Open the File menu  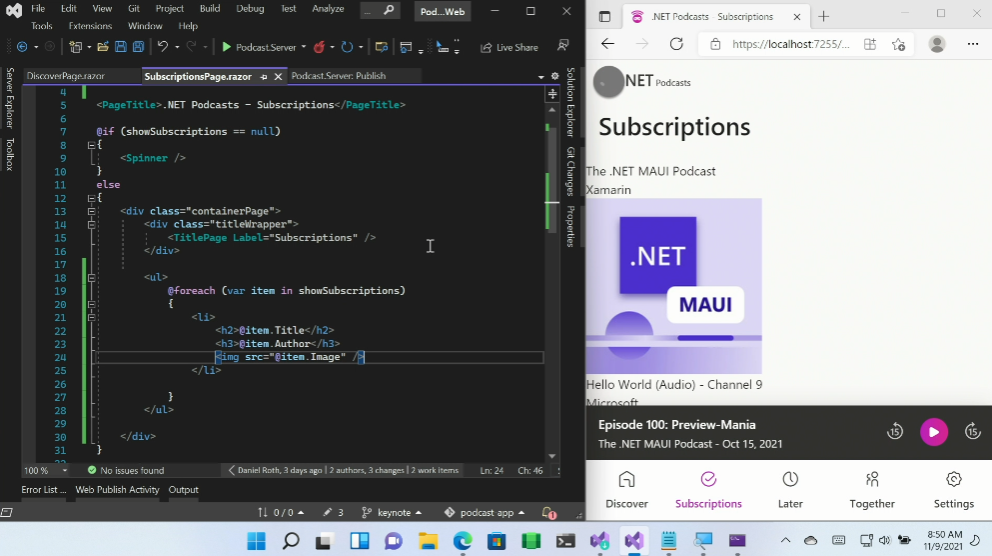(x=38, y=8)
